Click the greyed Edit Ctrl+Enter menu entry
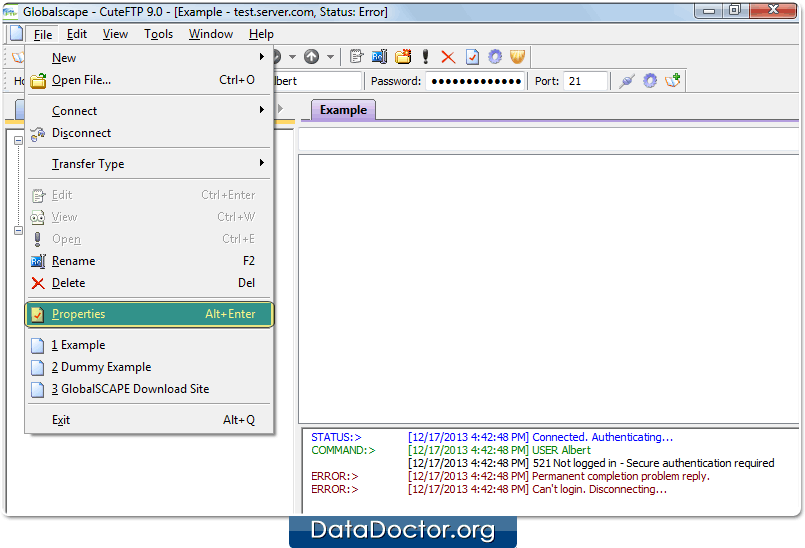This screenshot has height=548, width=805. pyautogui.click(x=149, y=195)
